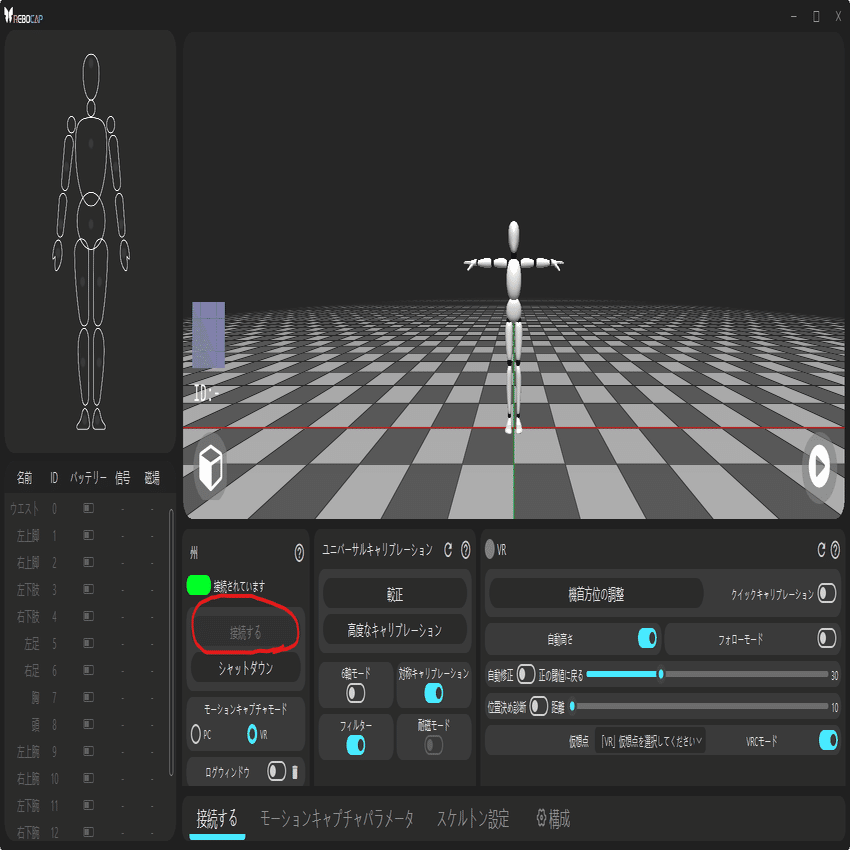Turn off the 自動高さ switch

pyautogui.click(x=647, y=638)
